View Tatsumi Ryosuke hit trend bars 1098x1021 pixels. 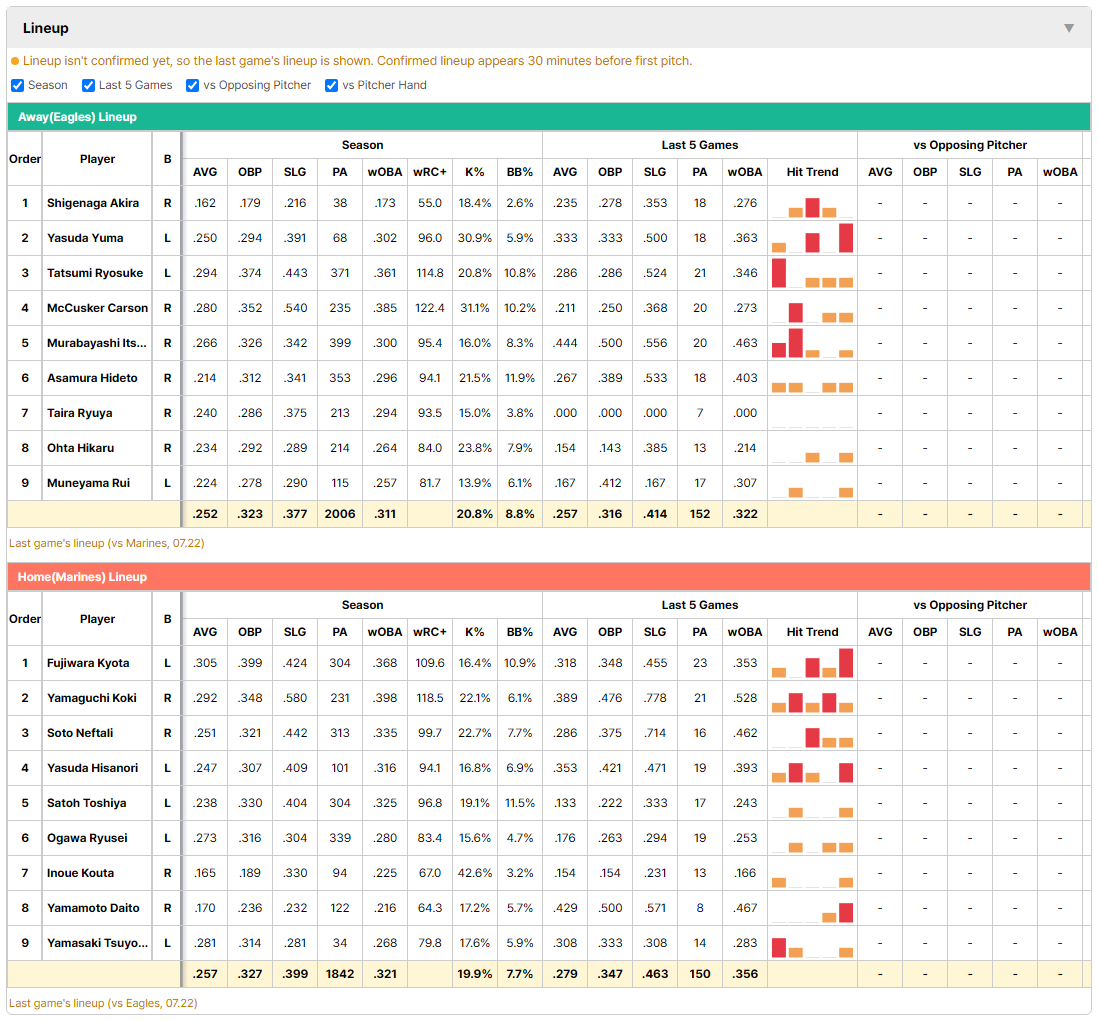pyautogui.click(x=812, y=273)
